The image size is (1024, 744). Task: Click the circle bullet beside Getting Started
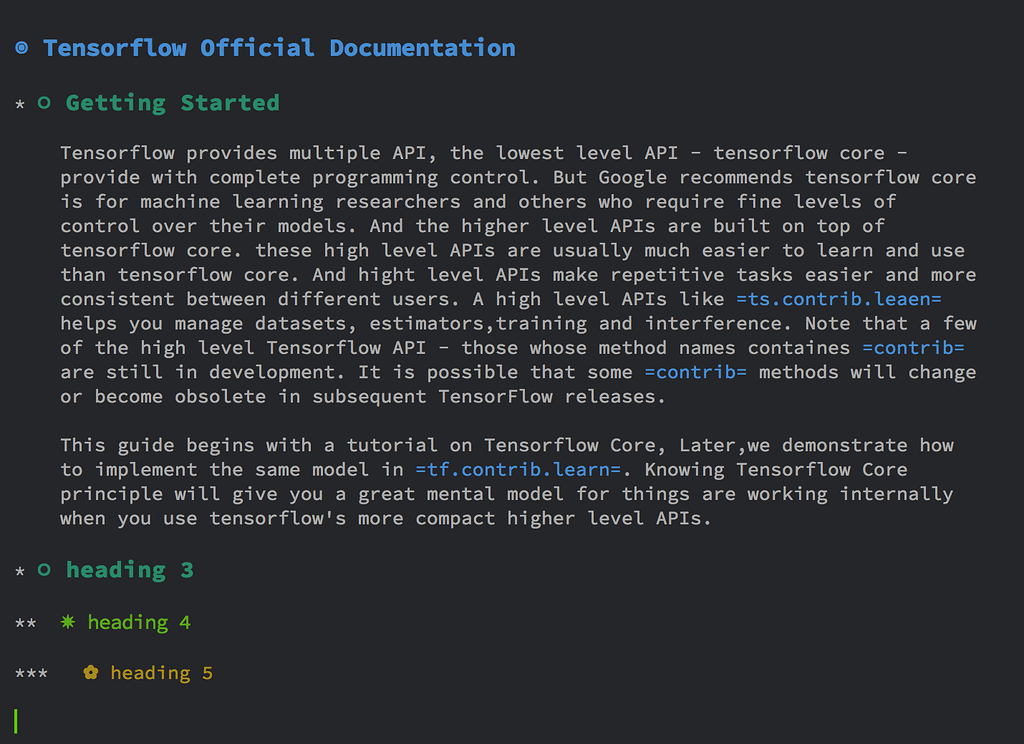tap(43, 102)
